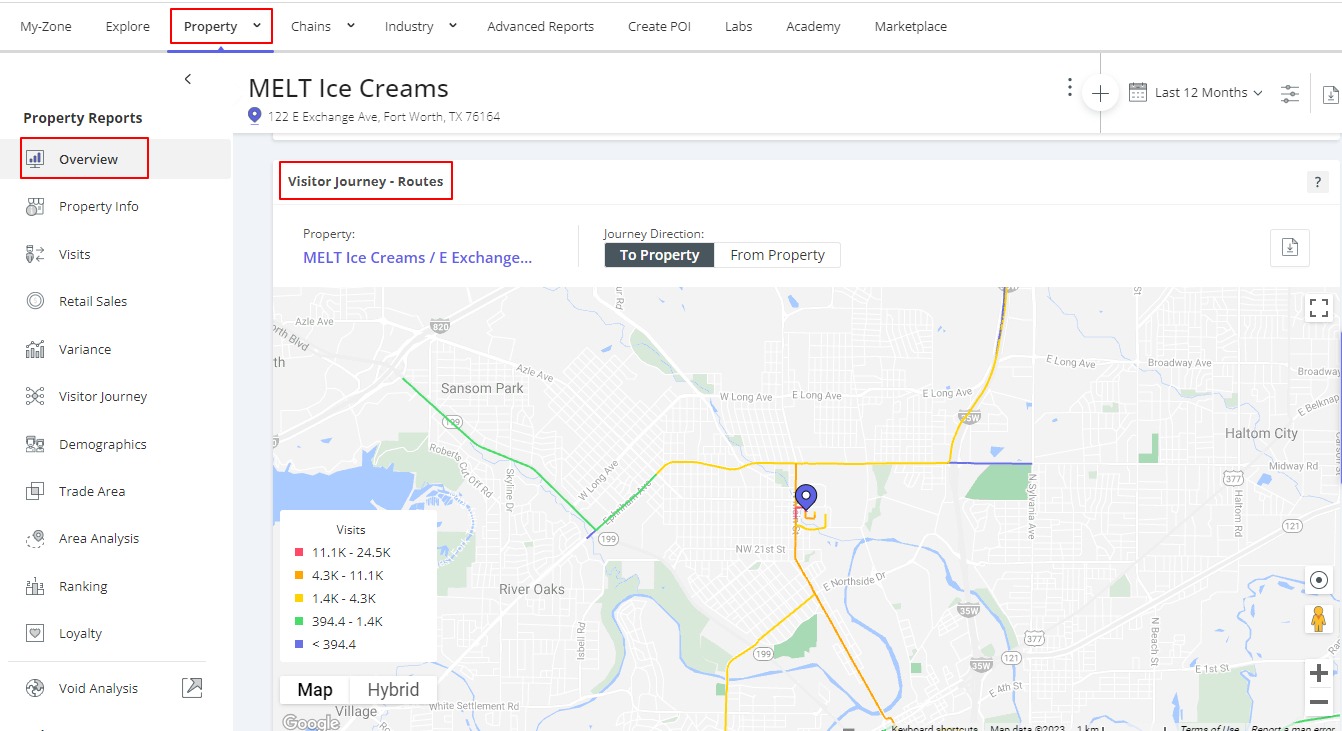Switch to Map view type
The image size is (1342, 731).
315,690
